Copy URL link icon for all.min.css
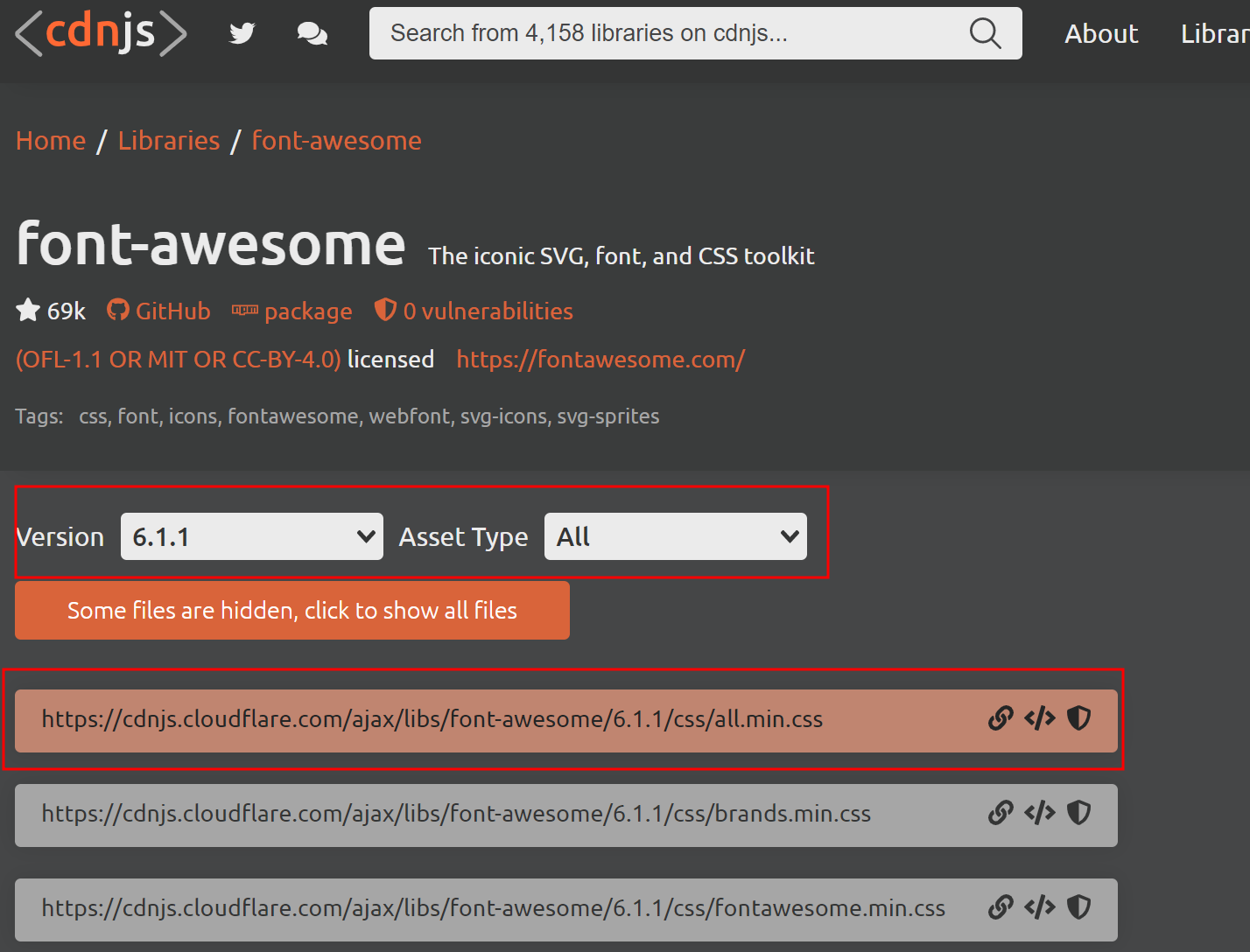This screenshot has height=952, width=1250. coord(1001,718)
